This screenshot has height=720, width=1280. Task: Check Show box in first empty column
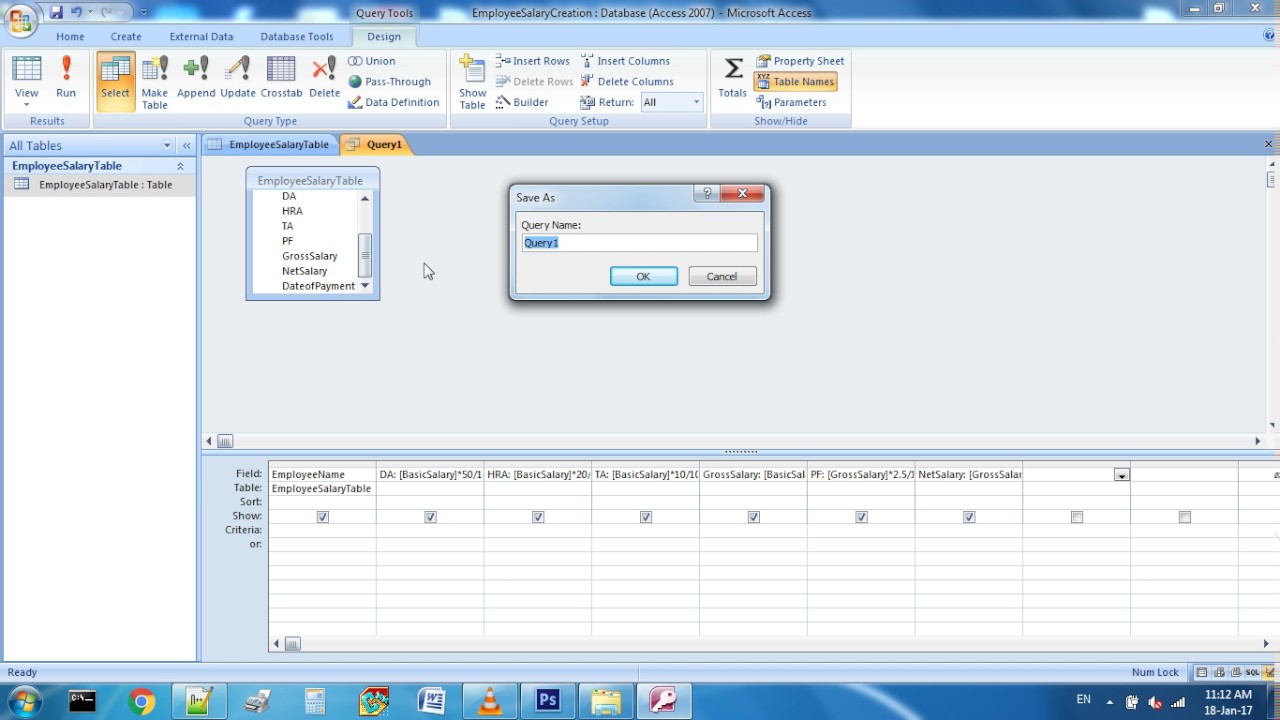1077,517
